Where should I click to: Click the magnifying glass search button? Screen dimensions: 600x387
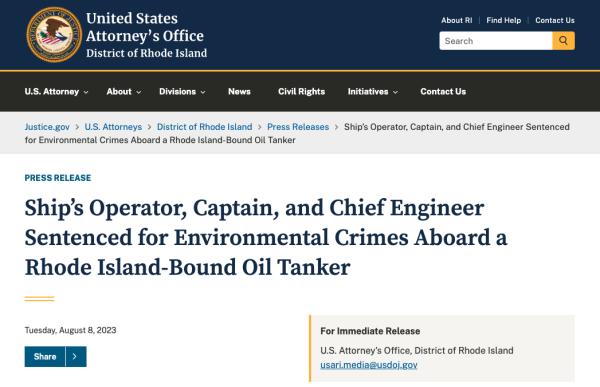point(563,41)
